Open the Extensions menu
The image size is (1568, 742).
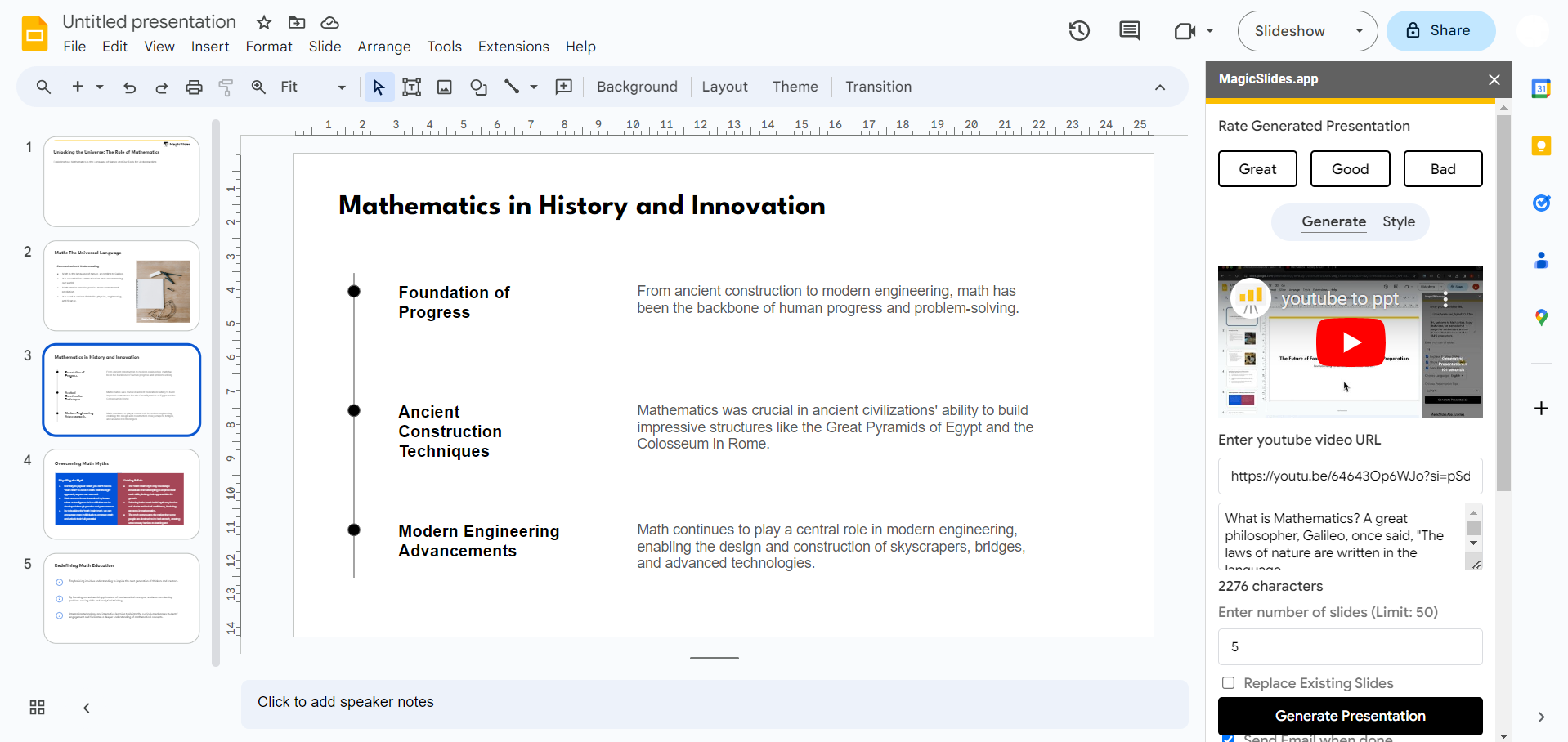tap(513, 47)
